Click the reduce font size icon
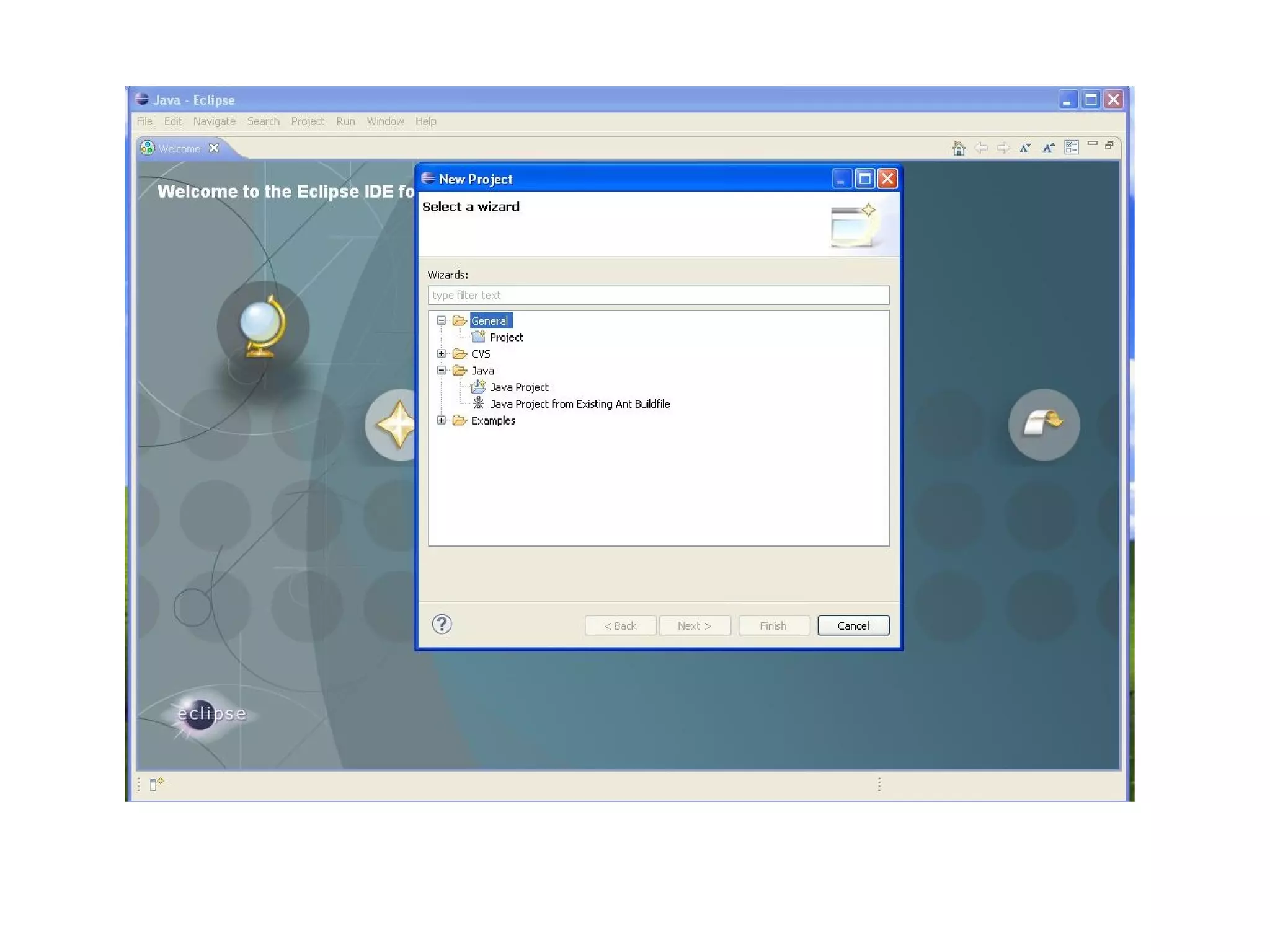 1025,148
